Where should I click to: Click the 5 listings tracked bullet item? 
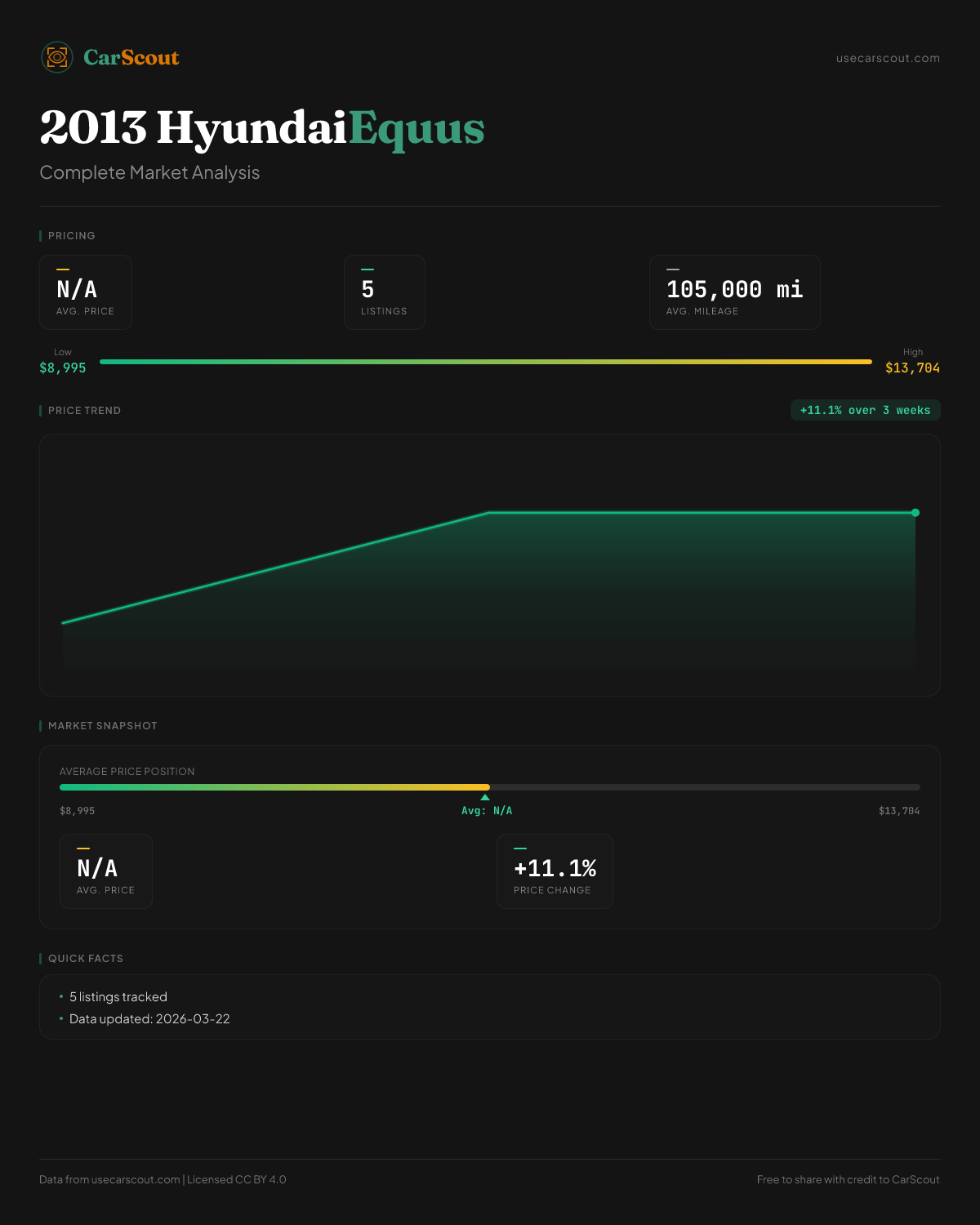click(118, 997)
